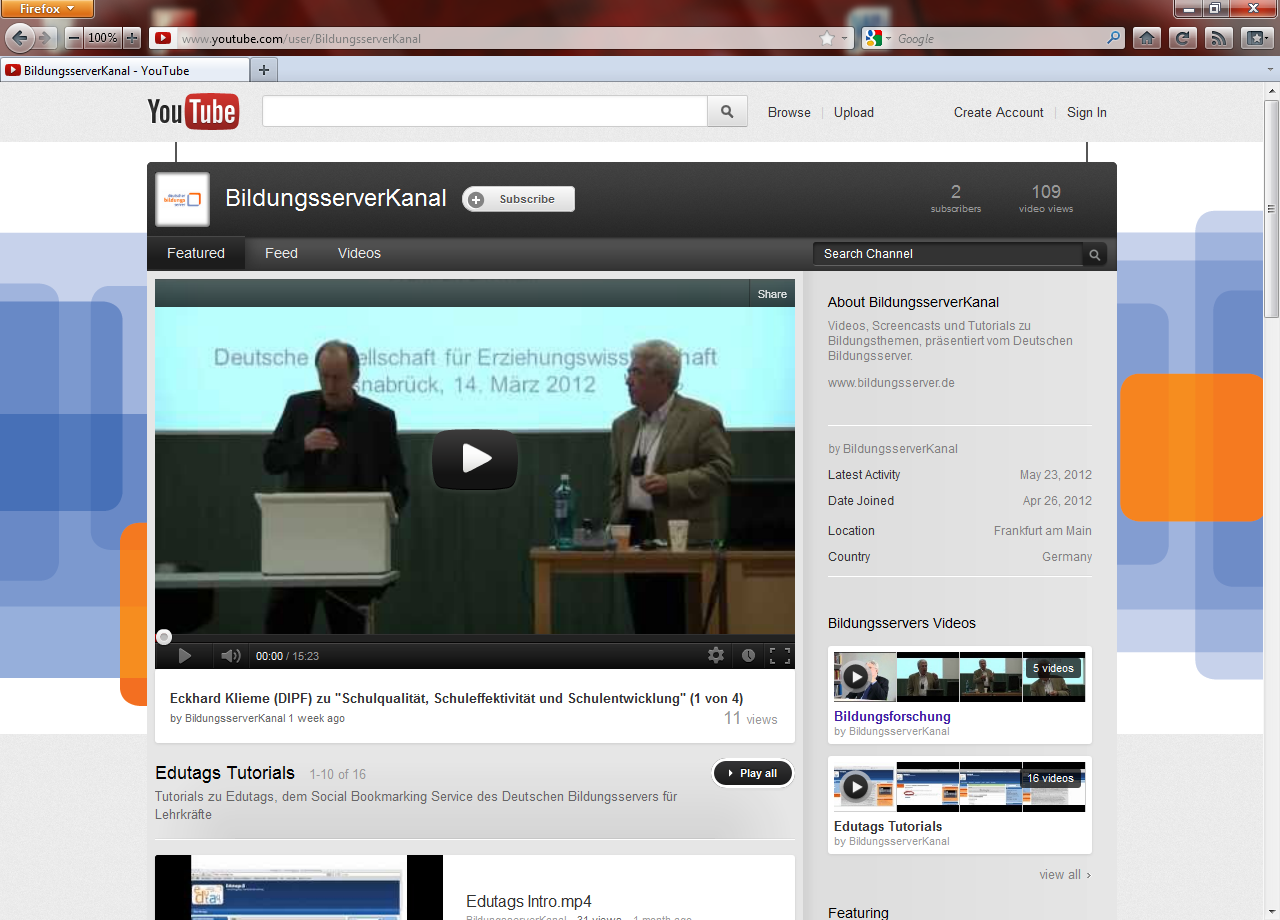Viewport: 1280px width, 920px height.
Task: Click the video progress bar scrubber
Action: pos(164,637)
